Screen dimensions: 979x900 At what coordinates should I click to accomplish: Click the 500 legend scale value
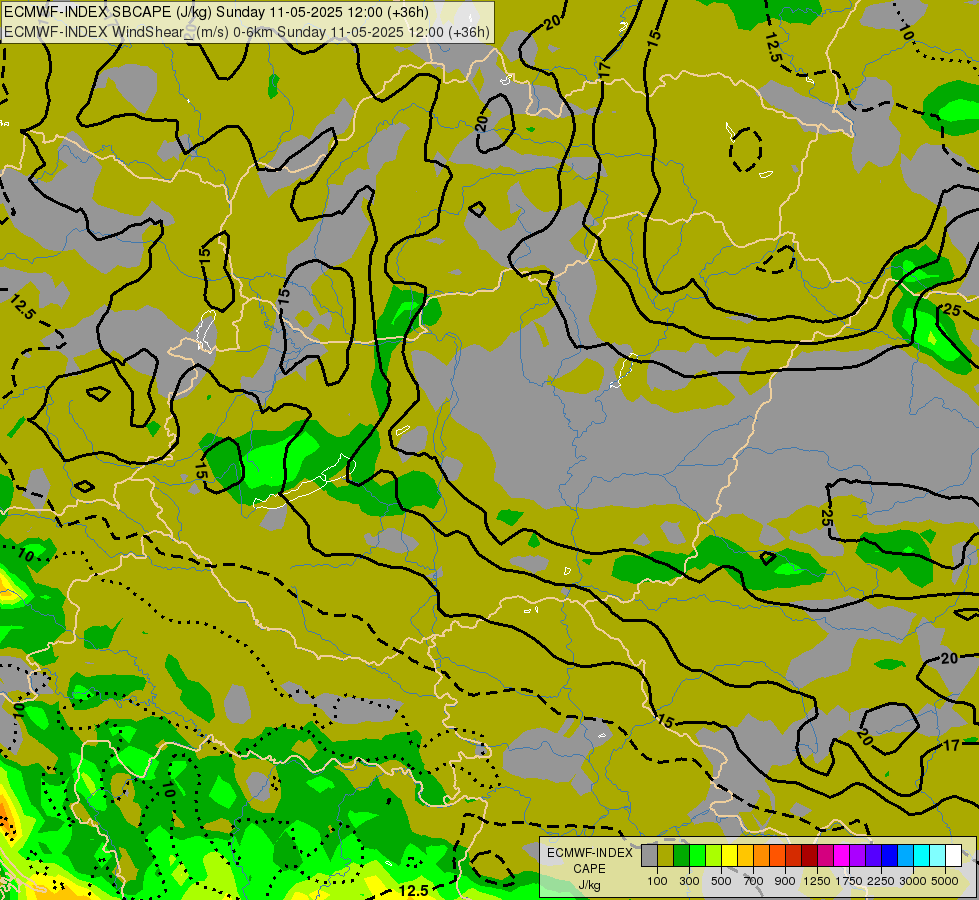(721, 881)
